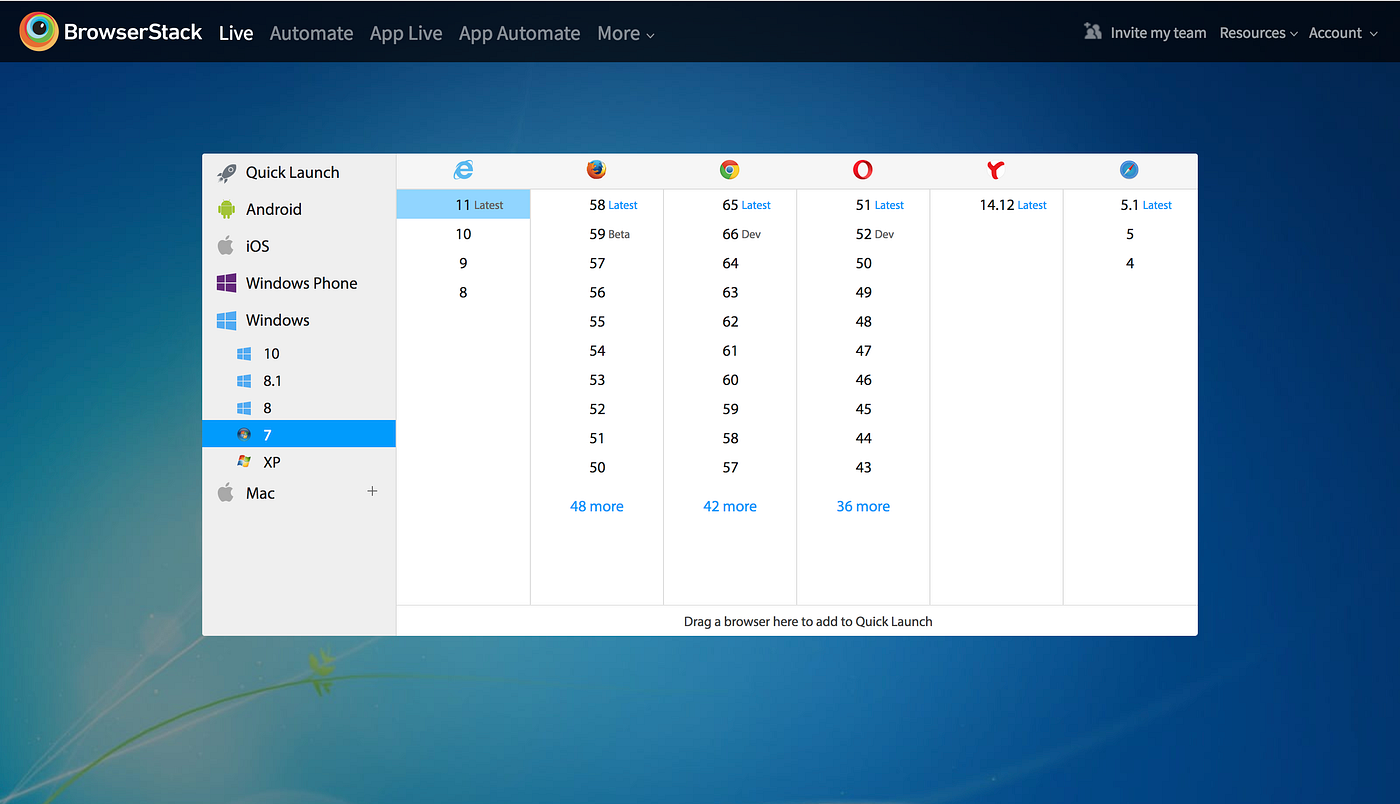Show 48 more Firefox versions
Screen dimensions: 1400x804
pyautogui.click(x=597, y=506)
